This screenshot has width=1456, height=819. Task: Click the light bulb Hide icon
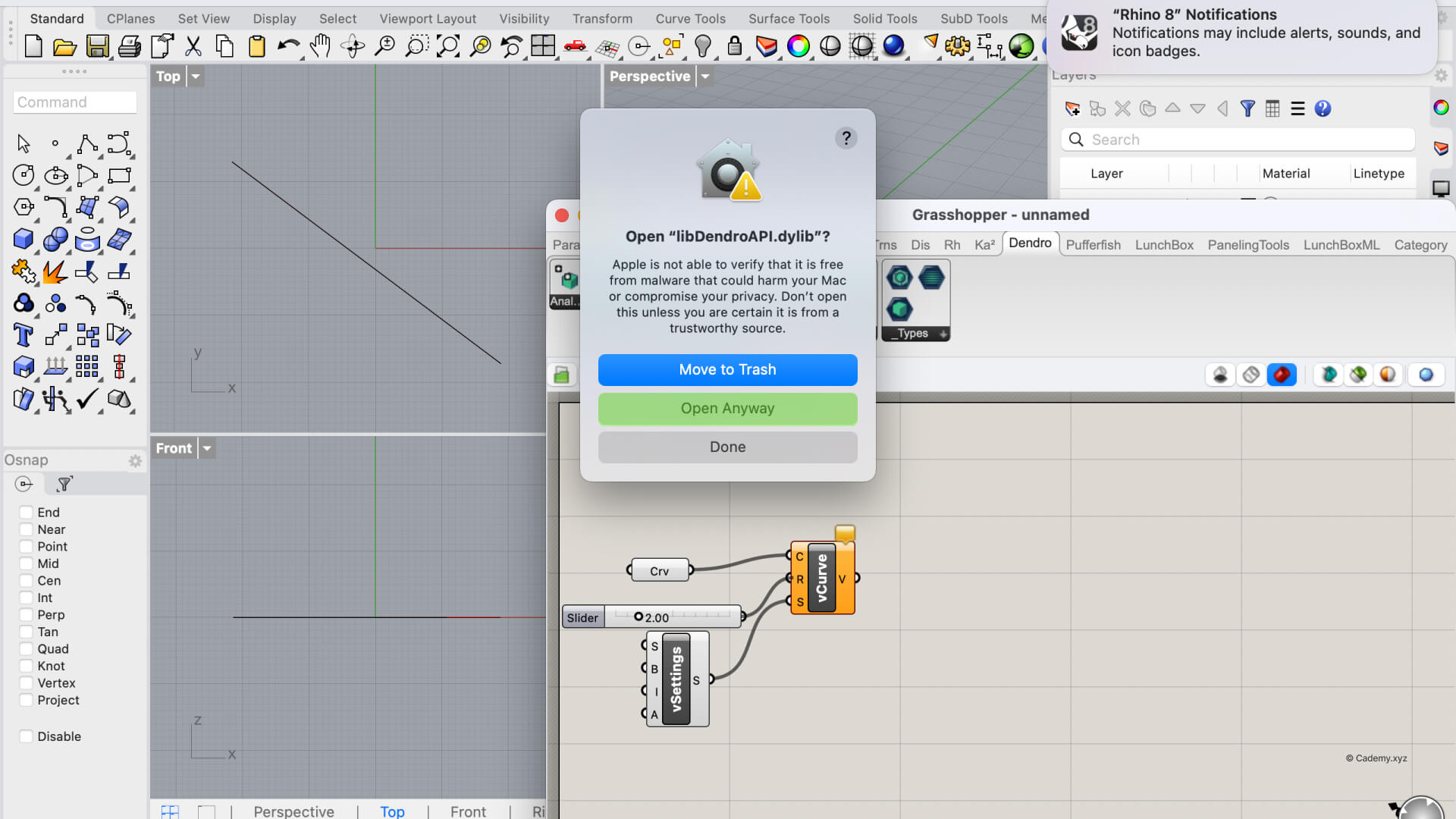tap(703, 46)
